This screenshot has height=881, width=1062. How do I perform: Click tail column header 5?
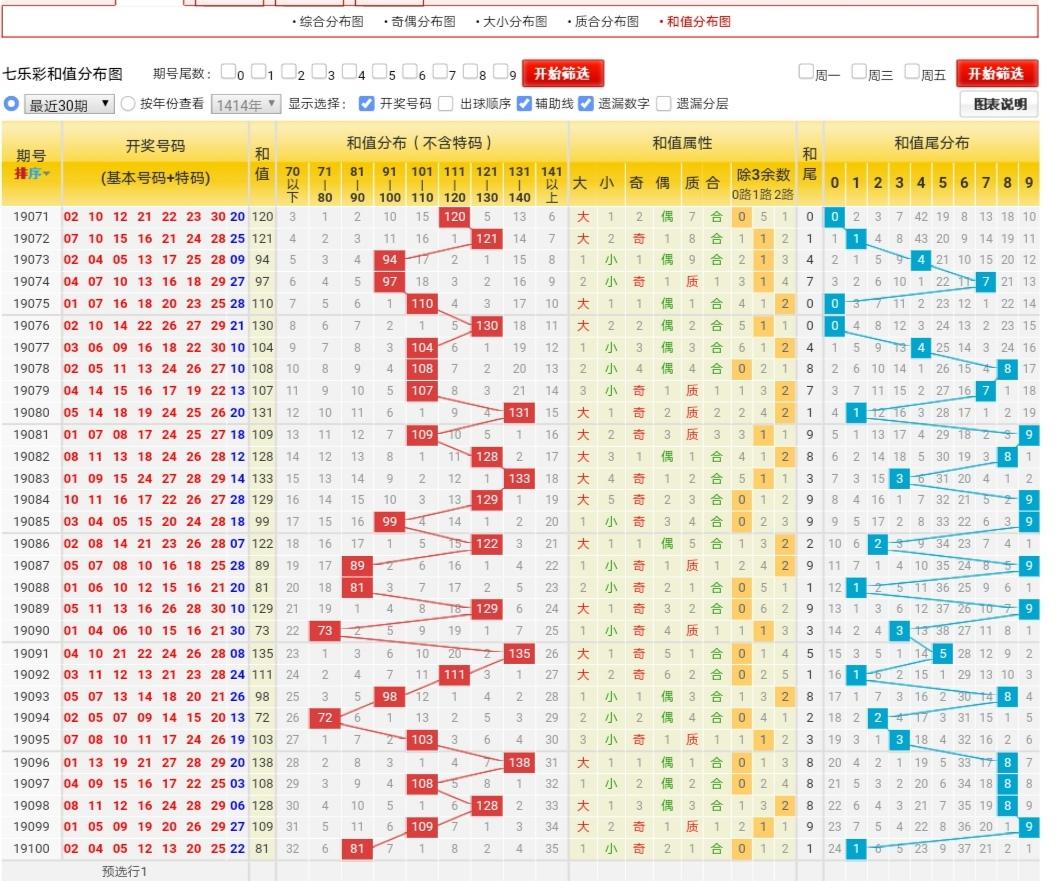pos(943,182)
